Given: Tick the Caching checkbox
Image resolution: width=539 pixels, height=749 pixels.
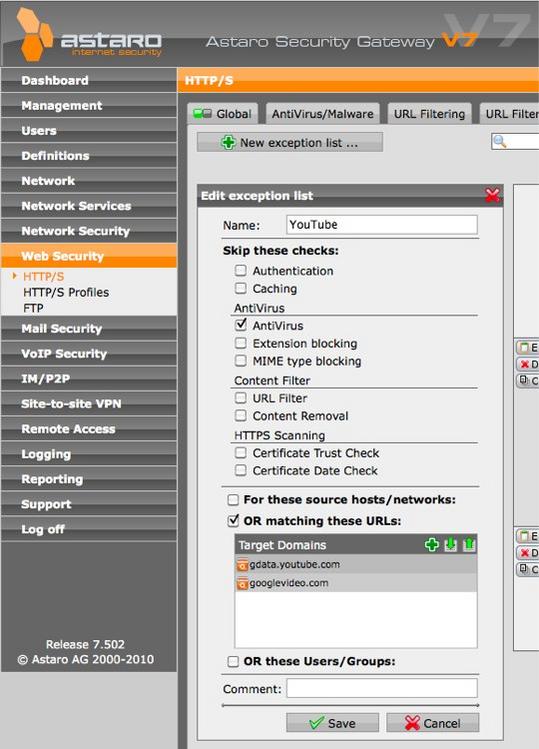Looking at the screenshot, I should click(241, 288).
